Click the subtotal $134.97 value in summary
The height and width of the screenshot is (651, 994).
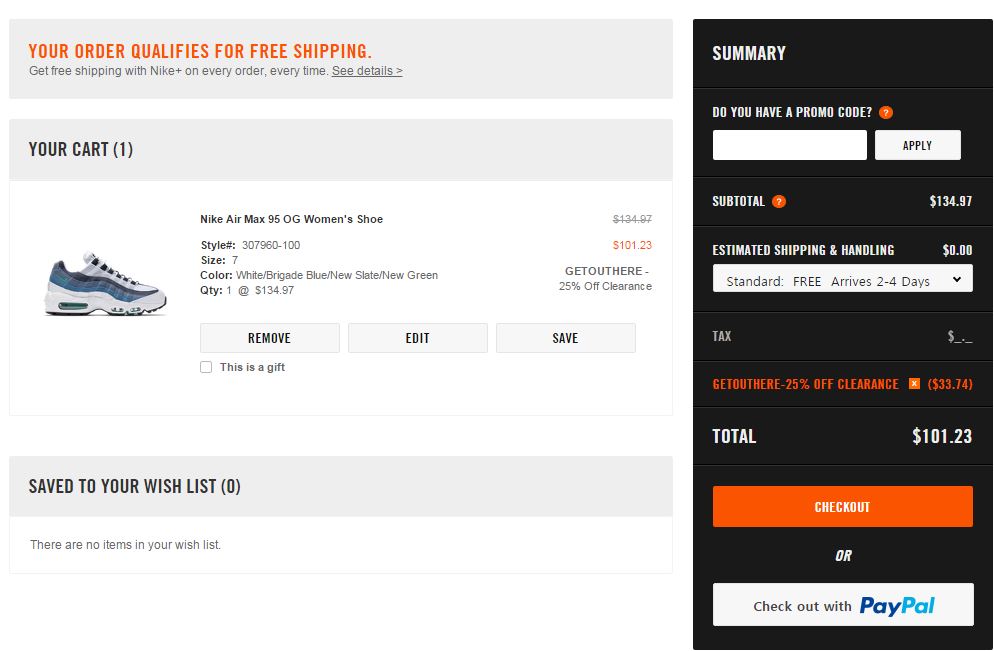[950, 201]
